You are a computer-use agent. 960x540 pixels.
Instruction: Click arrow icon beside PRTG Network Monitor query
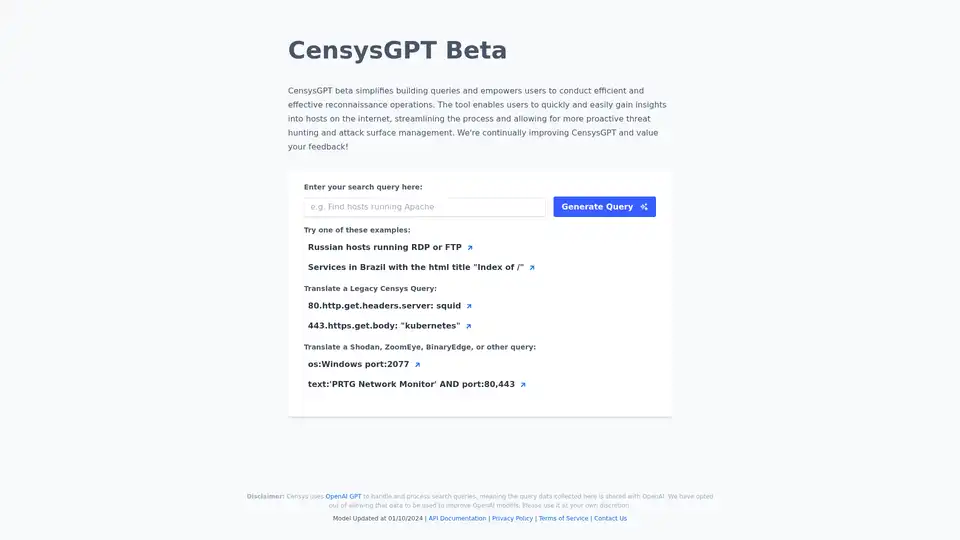pos(523,384)
